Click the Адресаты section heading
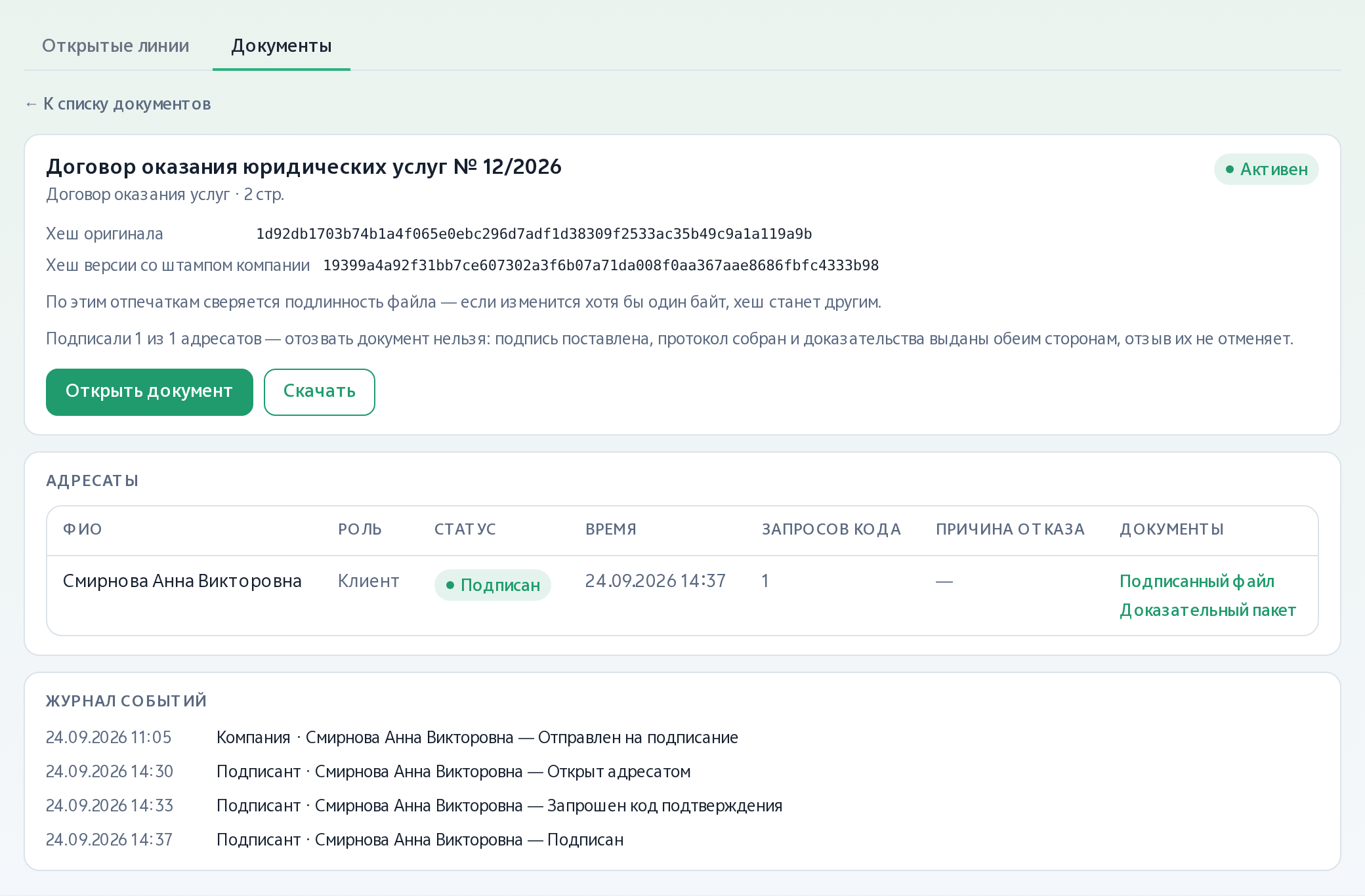This screenshot has height=896, width=1365. (93, 481)
